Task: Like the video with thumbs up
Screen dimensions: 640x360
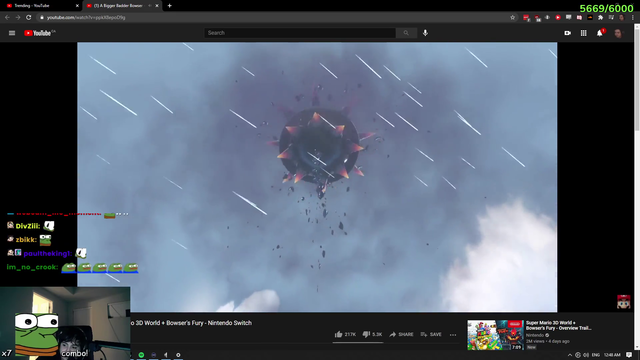Action: [345, 334]
